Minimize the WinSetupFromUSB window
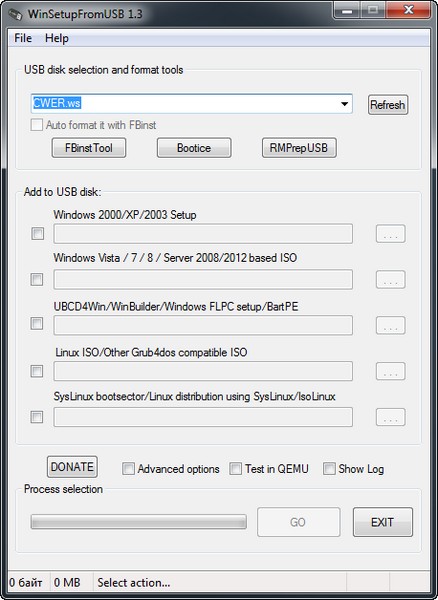The height and width of the screenshot is (600, 438). point(347,11)
